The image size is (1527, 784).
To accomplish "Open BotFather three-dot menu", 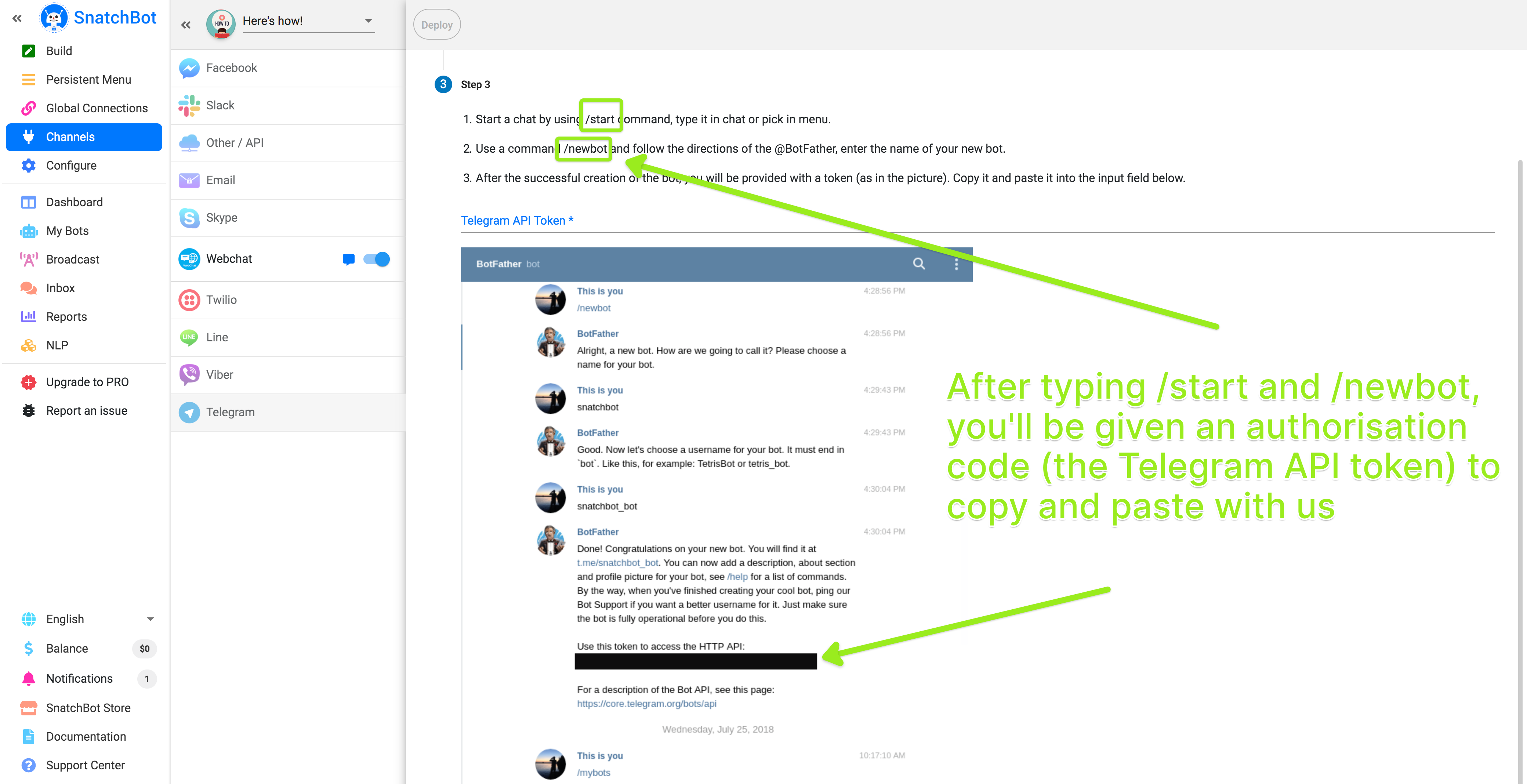I will [956, 264].
